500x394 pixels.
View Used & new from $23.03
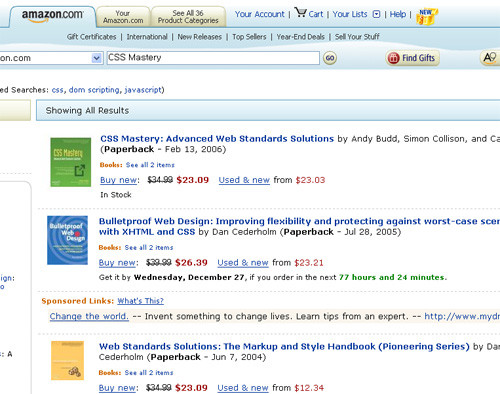pyautogui.click(x=244, y=180)
